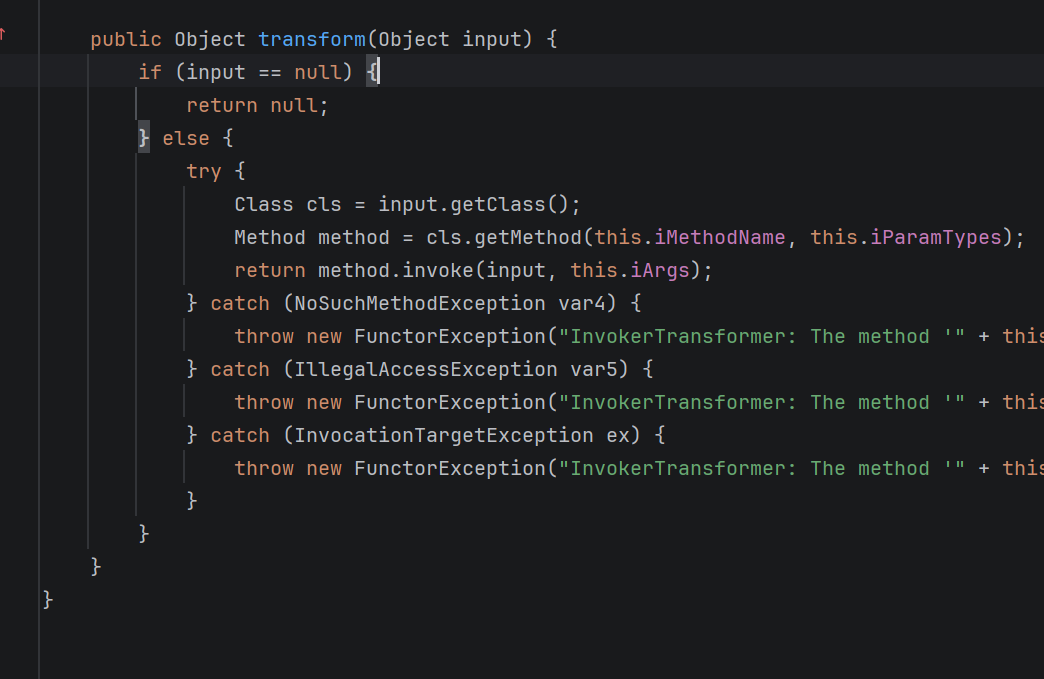Click the iParamTypes field reference
Screen dimensions: 1044x679
(936, 238)
